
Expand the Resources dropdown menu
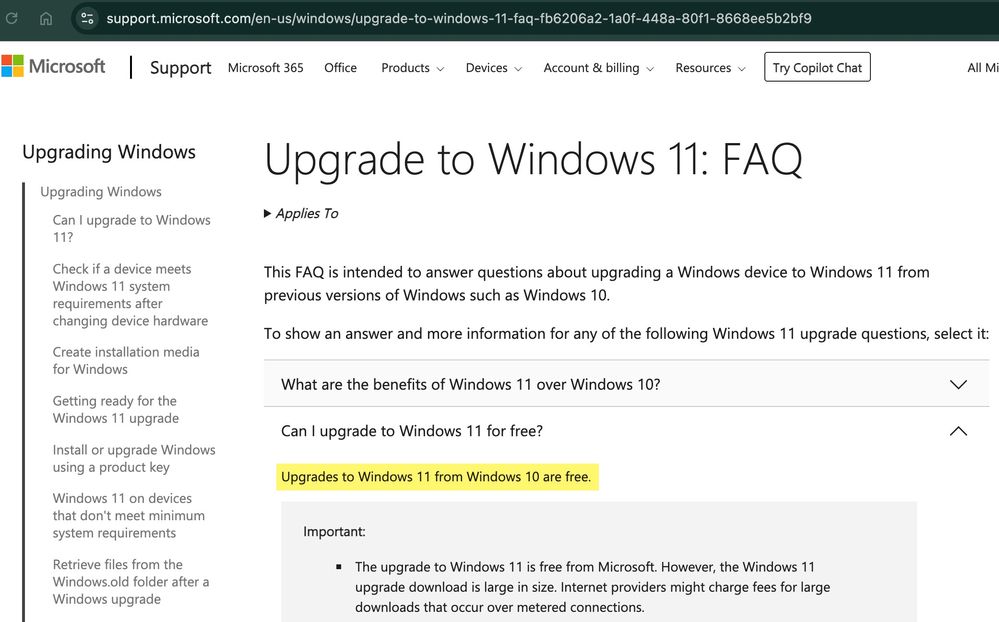[x=710, y=68]
